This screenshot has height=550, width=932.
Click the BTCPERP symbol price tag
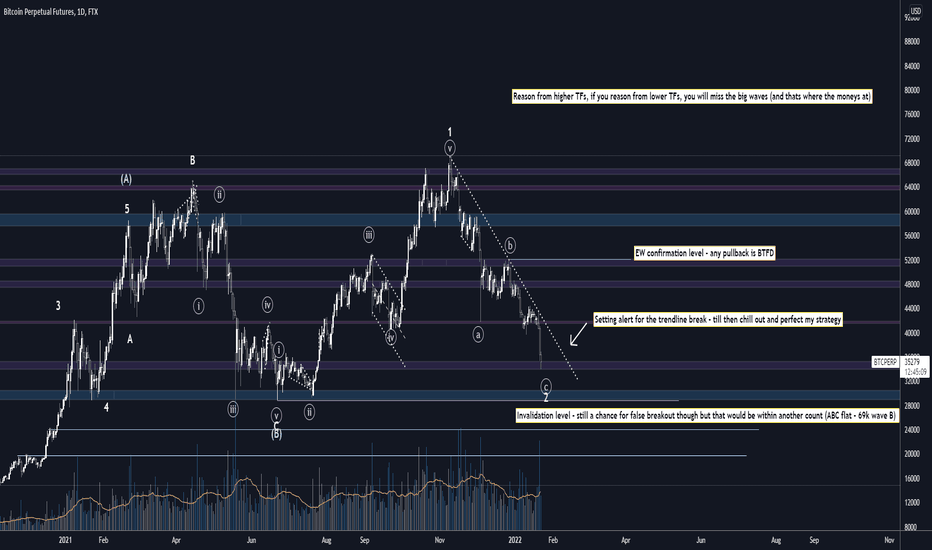click(x=885, y=362)
